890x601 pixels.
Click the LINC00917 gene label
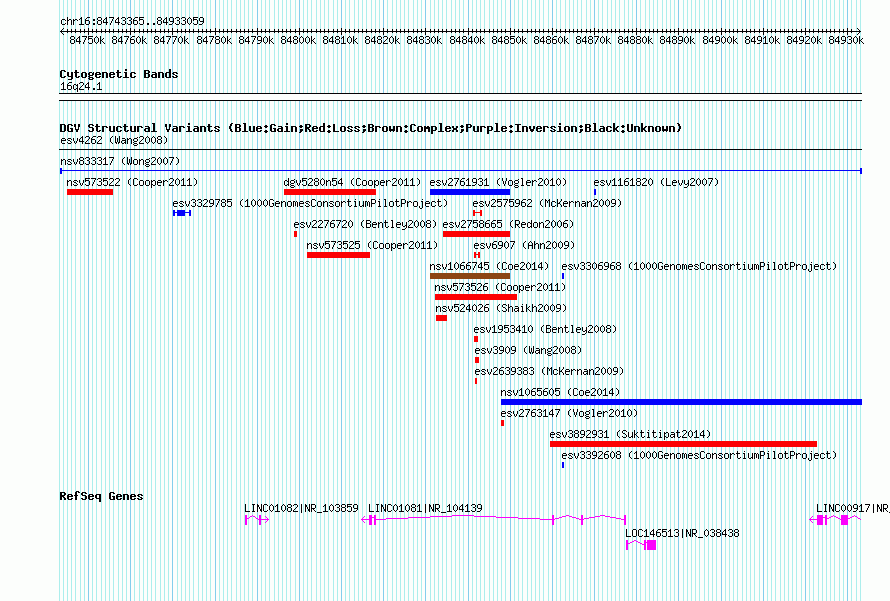coord(853,508)
